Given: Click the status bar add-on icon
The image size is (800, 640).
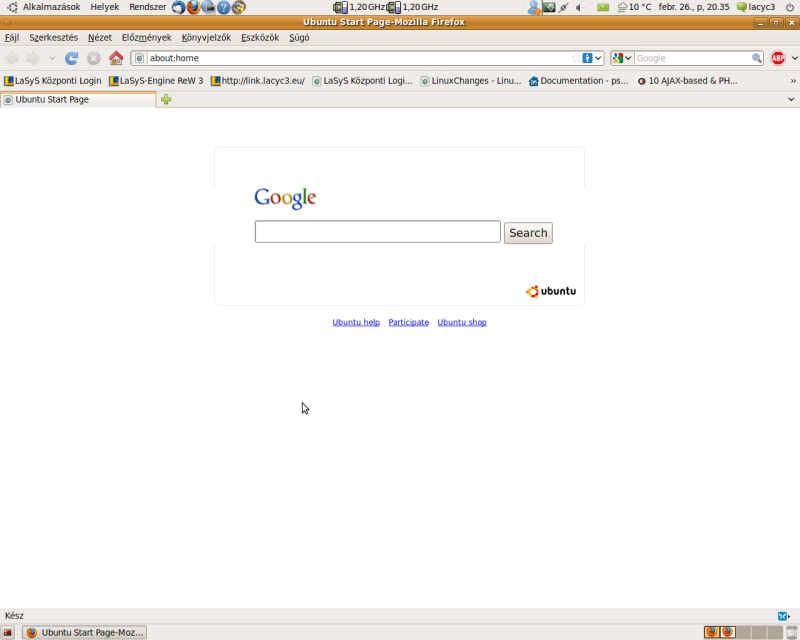Looking at the screenshot, I should (783, 616).
